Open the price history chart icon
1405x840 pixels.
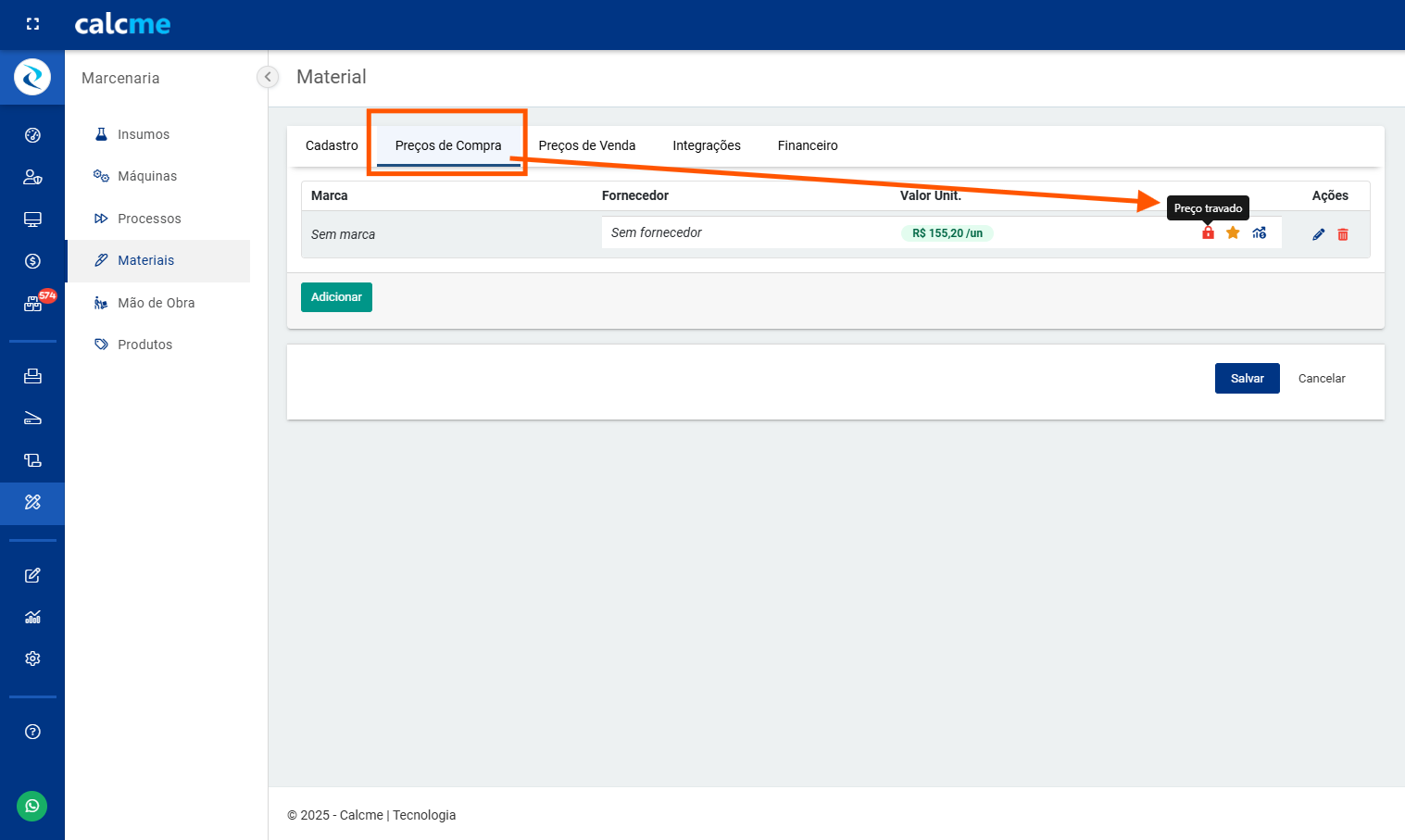click(x=1259, y=233)
